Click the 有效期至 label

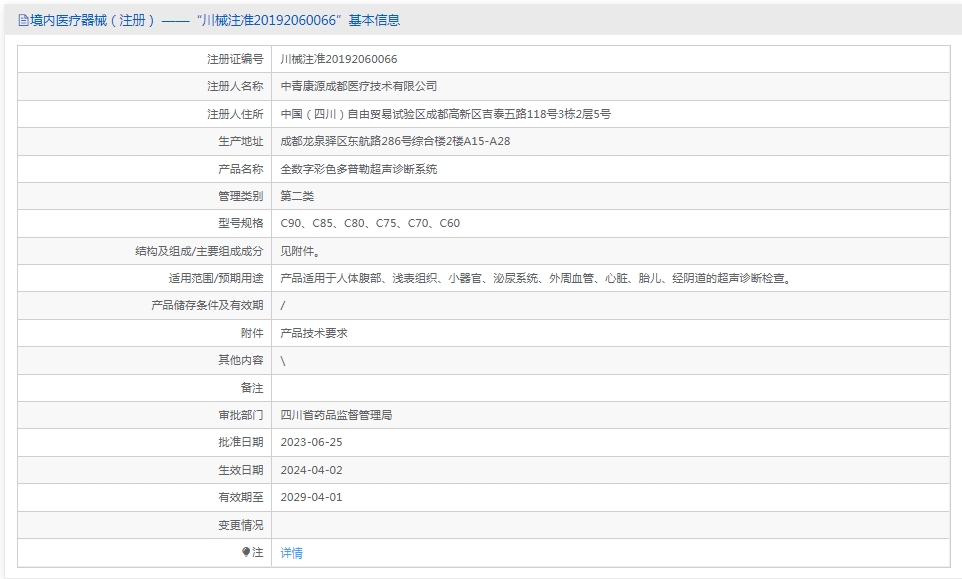240,497
